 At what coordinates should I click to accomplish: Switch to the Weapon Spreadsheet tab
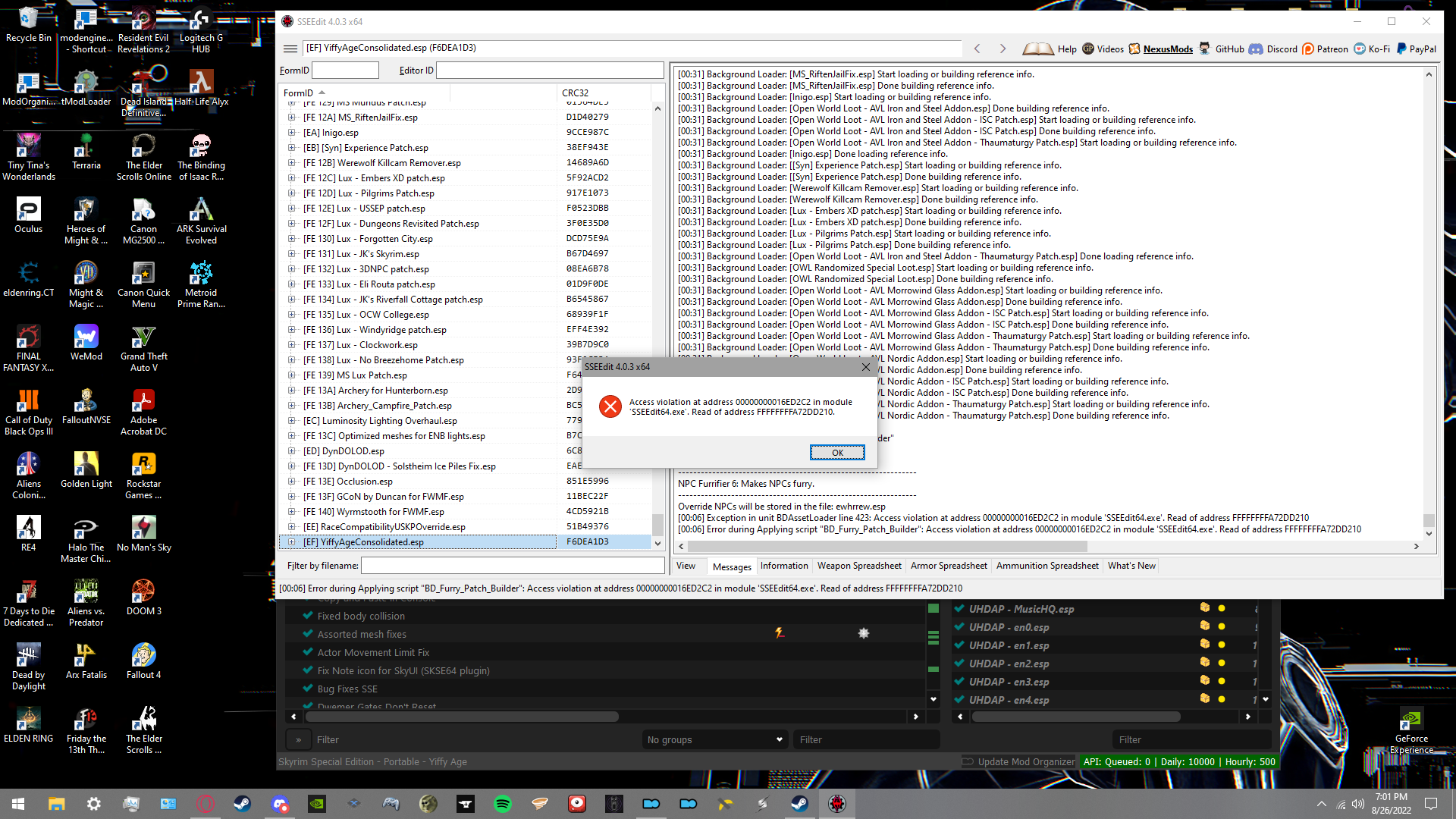point(859,566)
